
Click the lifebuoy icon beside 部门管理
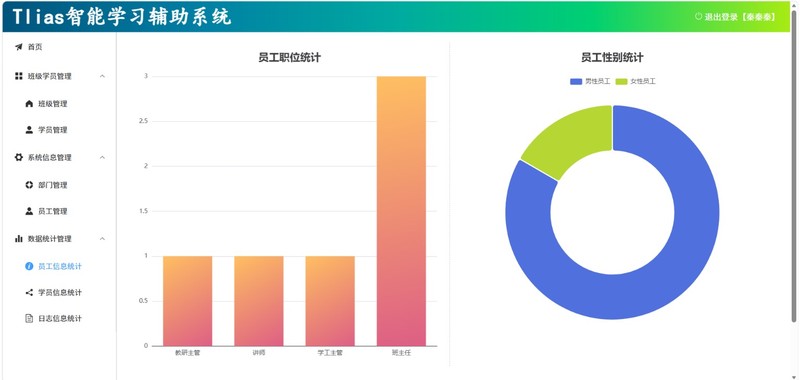pos(29,185)
